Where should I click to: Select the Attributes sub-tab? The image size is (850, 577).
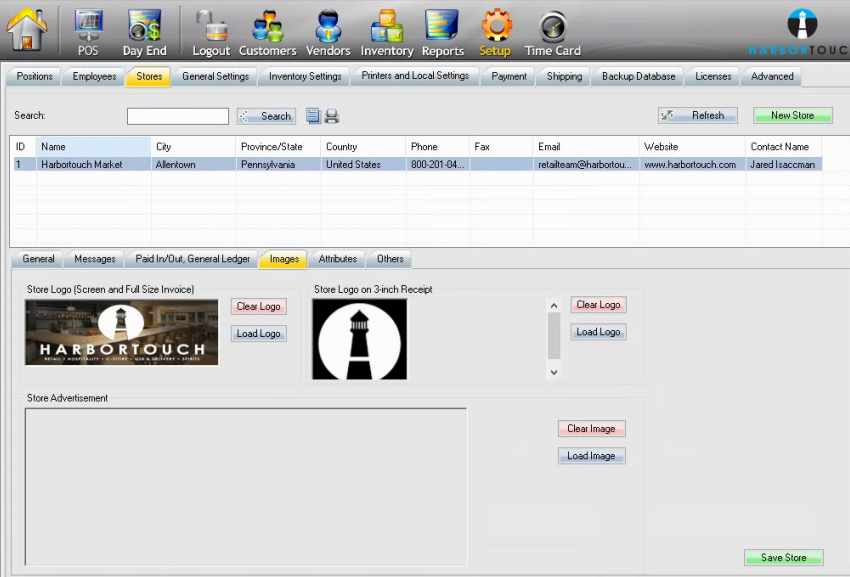(337, 259)
